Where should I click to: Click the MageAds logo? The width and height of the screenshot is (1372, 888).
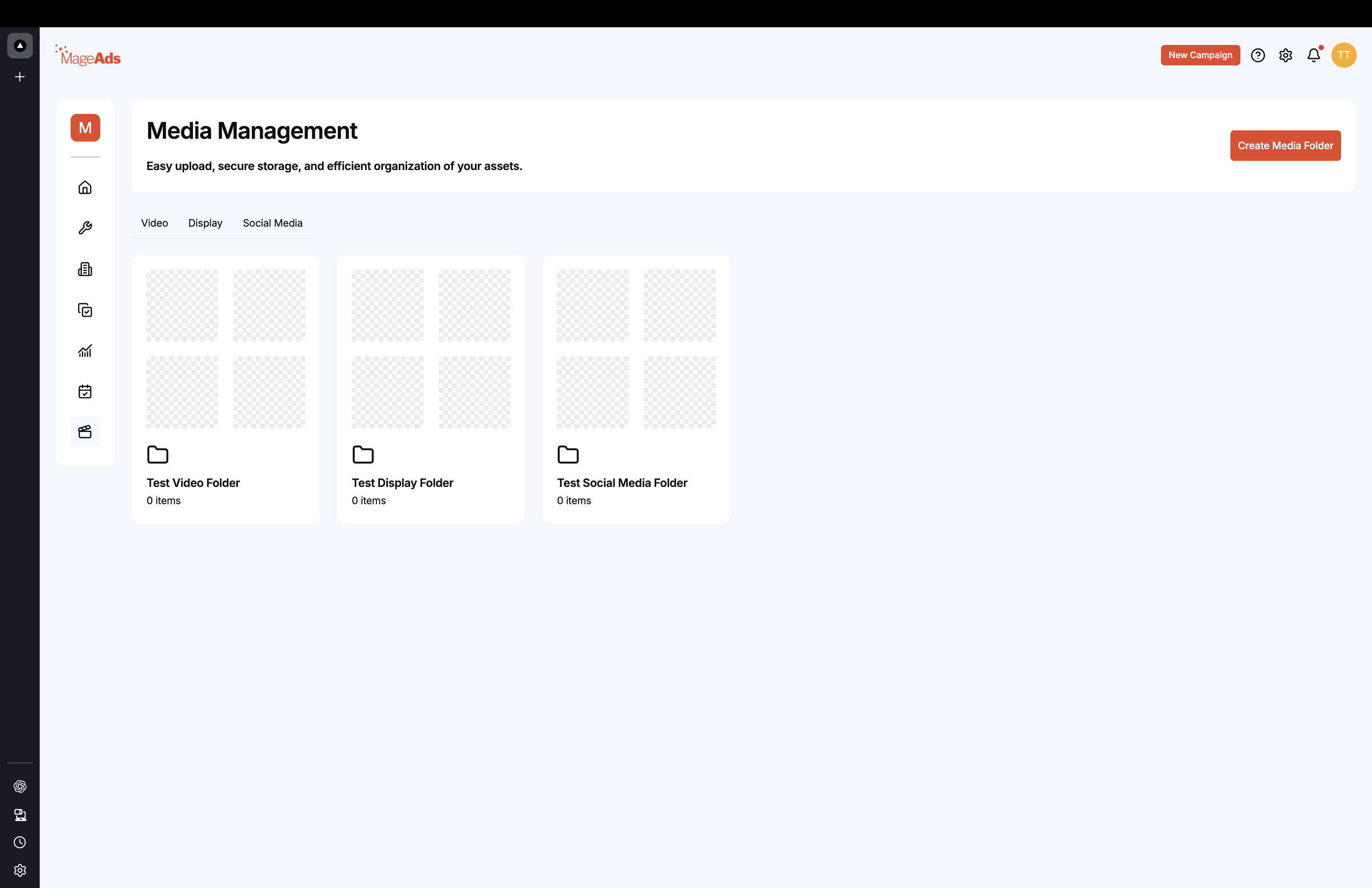[x=87, y=56]
